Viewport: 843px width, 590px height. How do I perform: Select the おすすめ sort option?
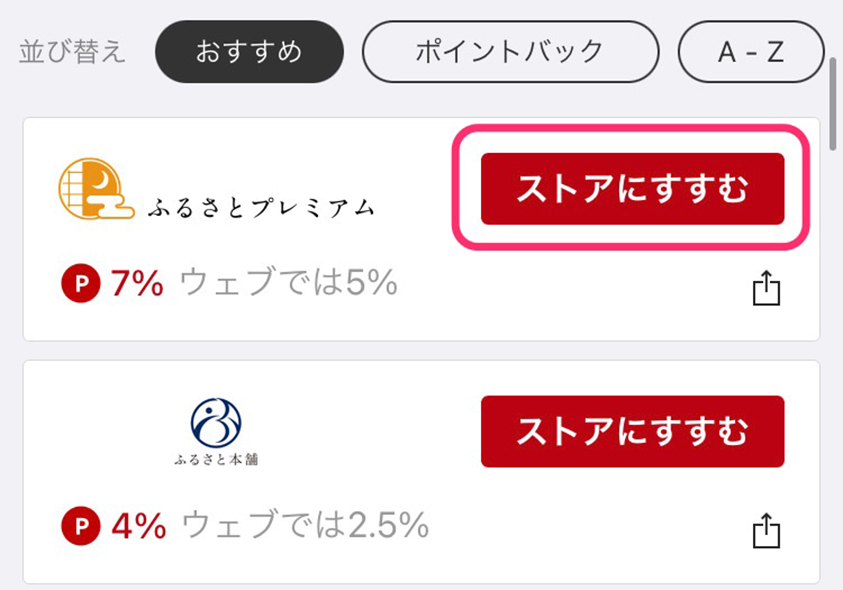click(x=249, y=52)
